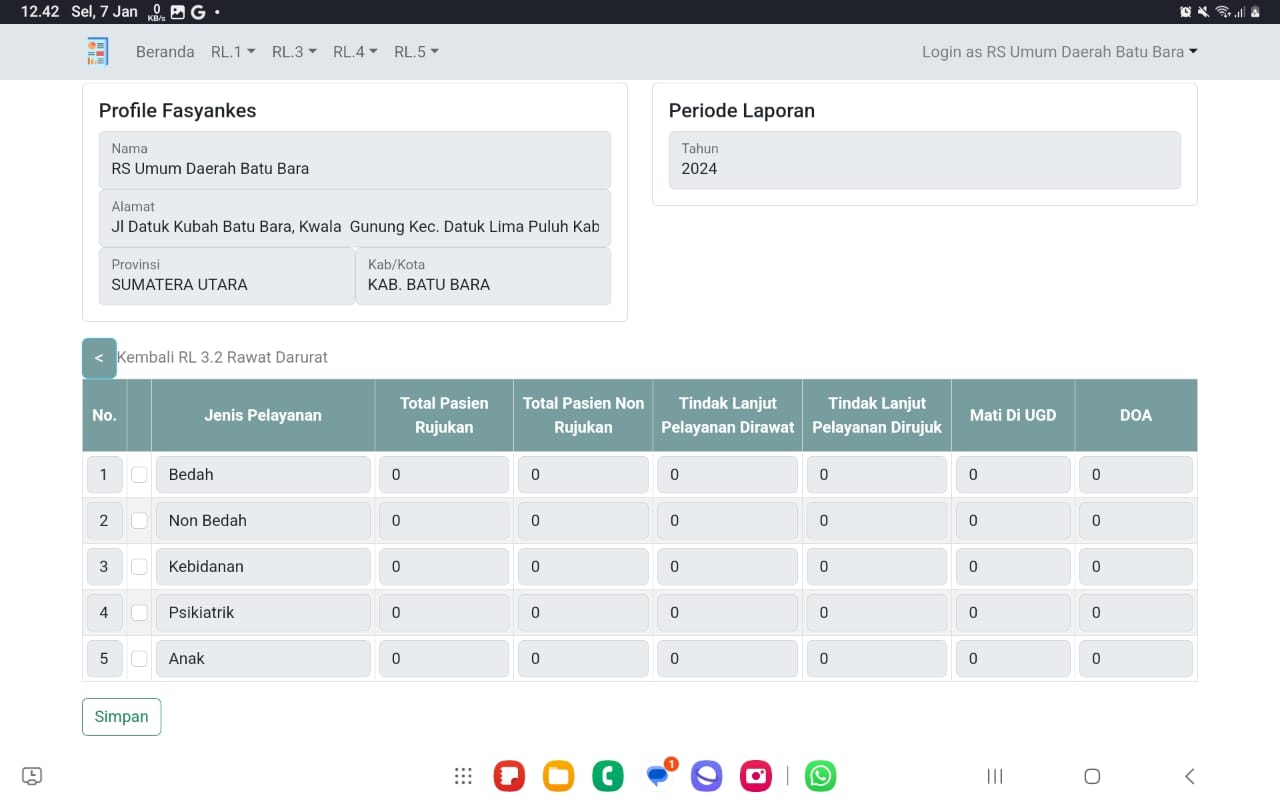The height and width of the screenshot is (800, 1280).
Task: Open WhatsApp from the dock
Action: [x=821, y=776]
